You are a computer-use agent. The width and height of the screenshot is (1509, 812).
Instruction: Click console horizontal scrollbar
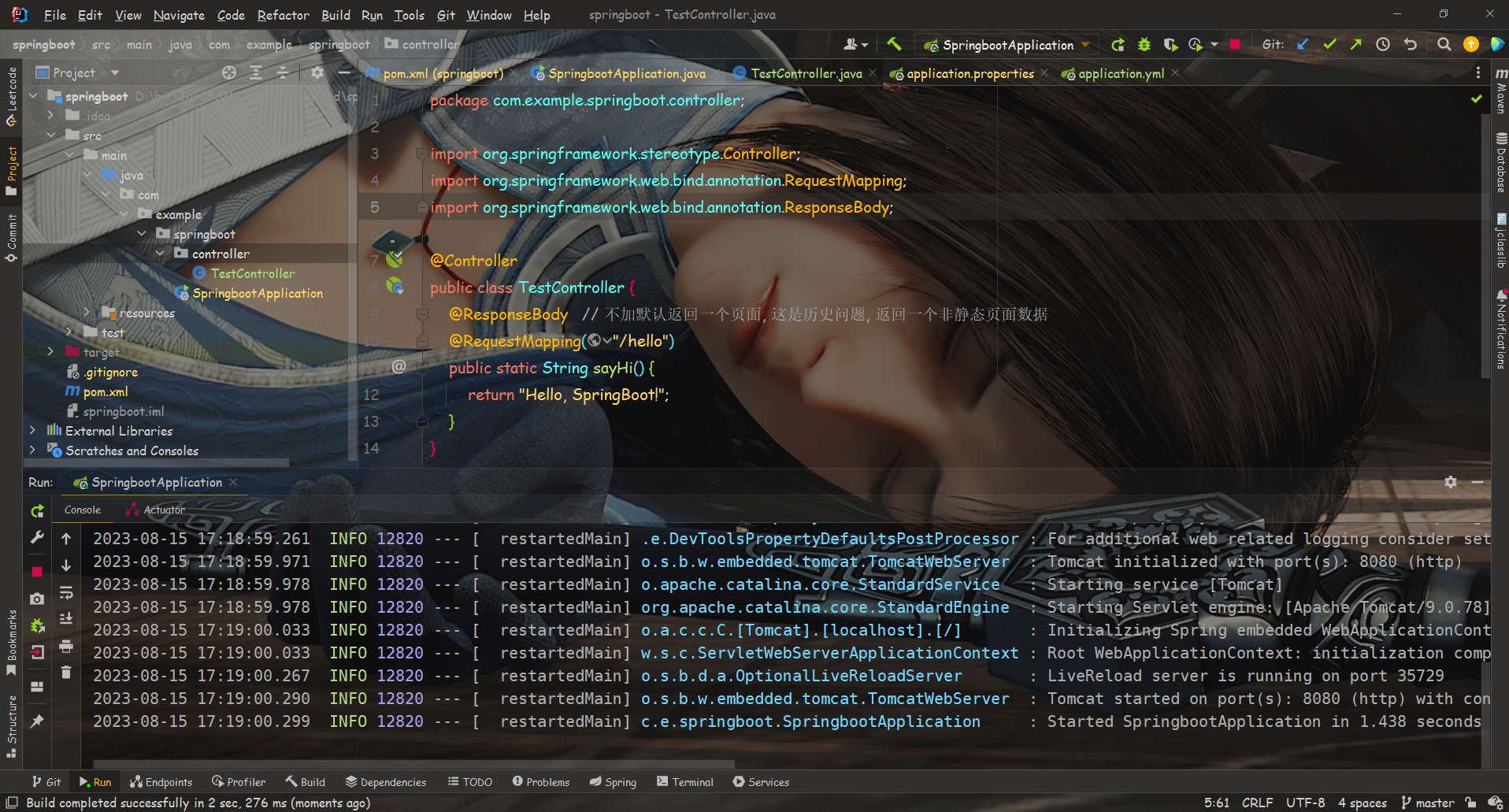[x=413, y=764]
